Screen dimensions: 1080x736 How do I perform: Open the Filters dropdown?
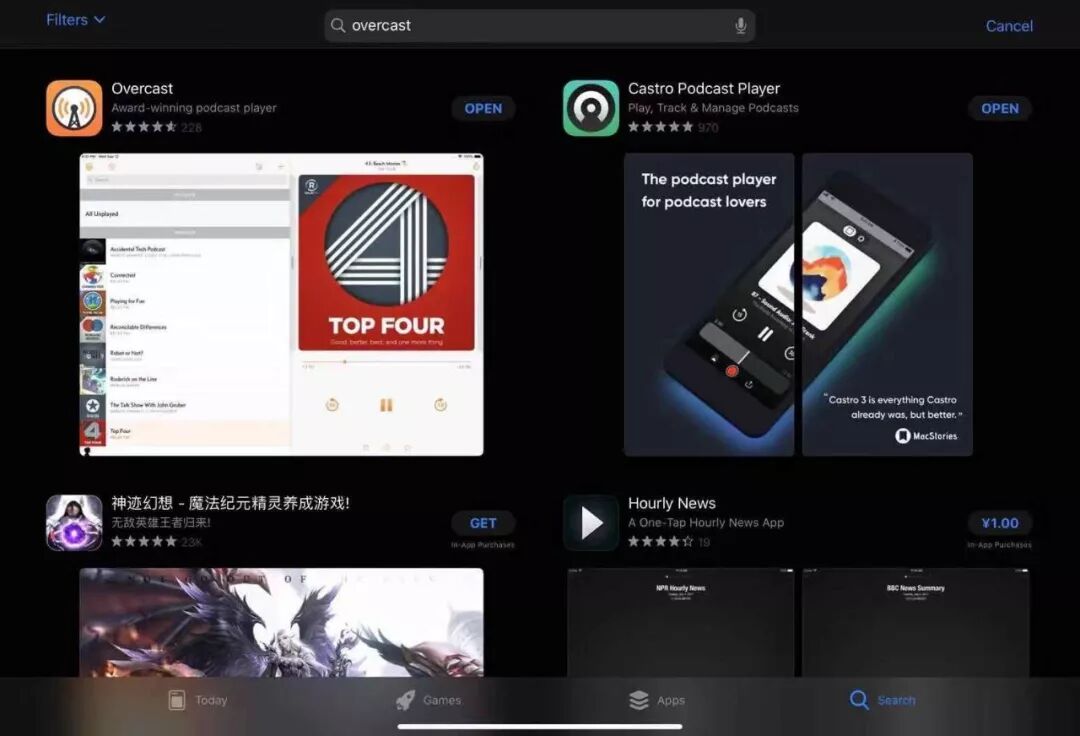[x=75, y=20]
